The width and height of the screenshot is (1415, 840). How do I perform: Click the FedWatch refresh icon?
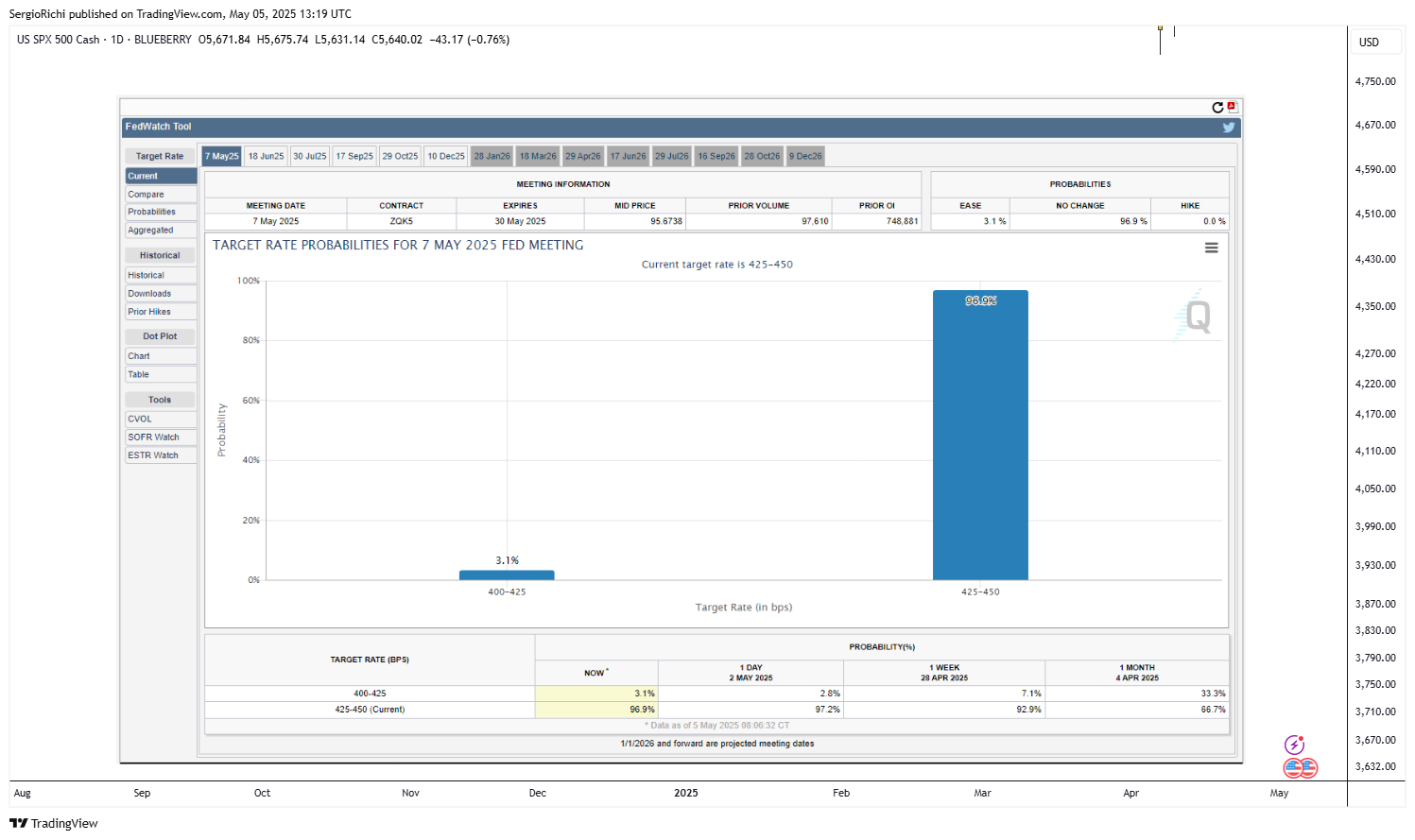click(1217, 108)
